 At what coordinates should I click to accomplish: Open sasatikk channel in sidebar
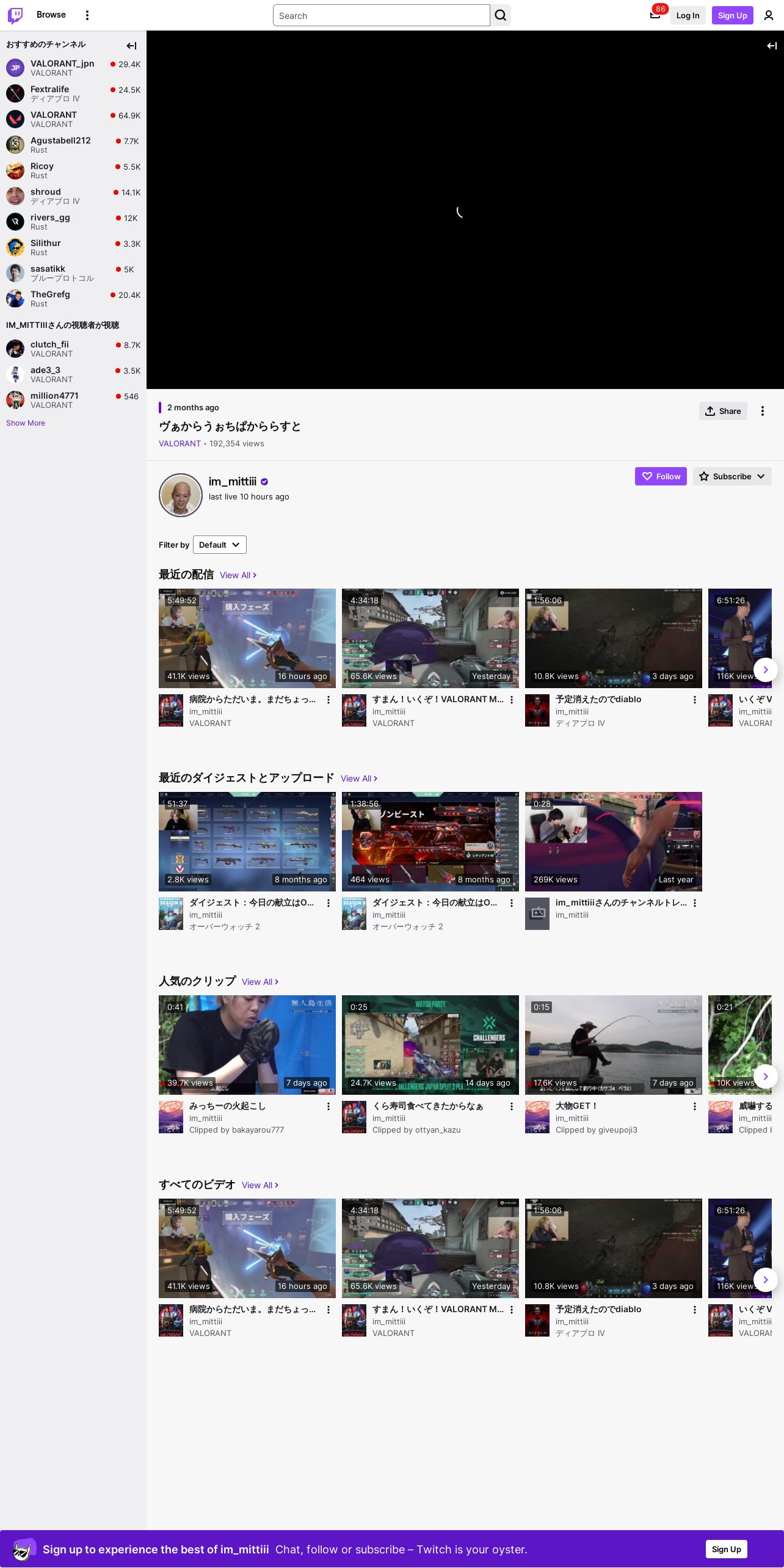pyautogui.click(x=73, y=273)
